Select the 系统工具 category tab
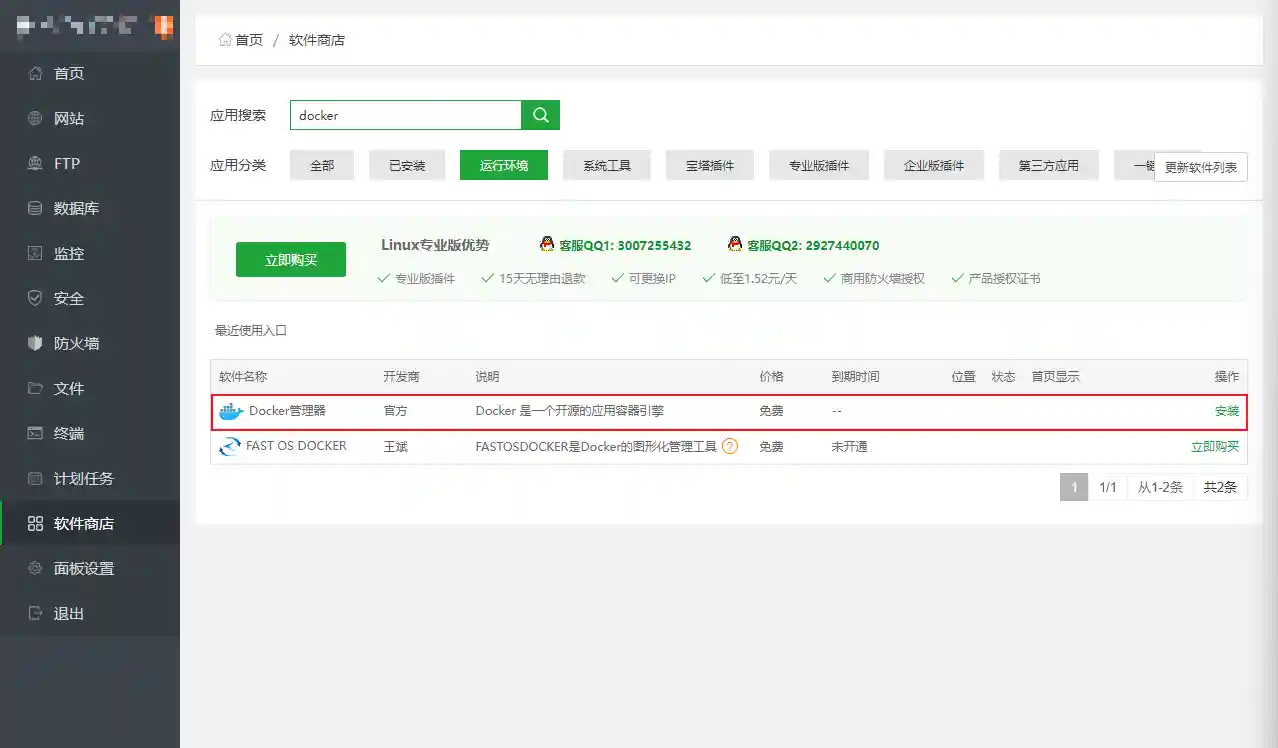 (607, 165)
